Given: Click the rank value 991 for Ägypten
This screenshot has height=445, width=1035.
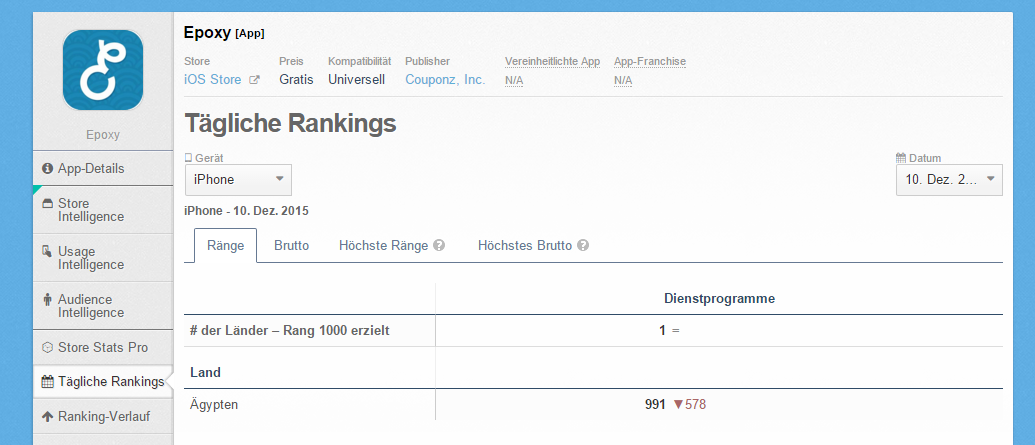Looking at the screenshot, I should pos(655,405).
